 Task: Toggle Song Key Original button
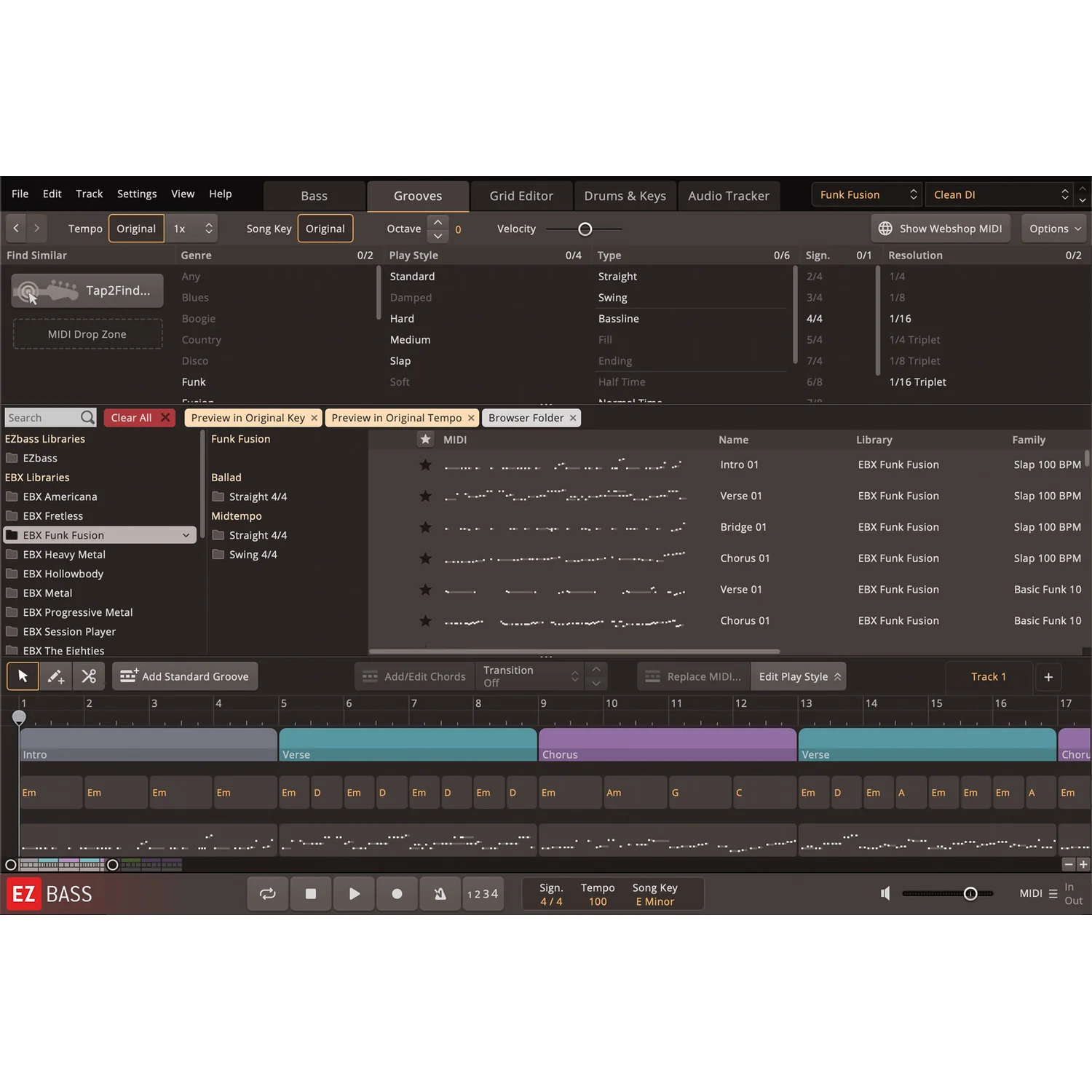(325, 229)
